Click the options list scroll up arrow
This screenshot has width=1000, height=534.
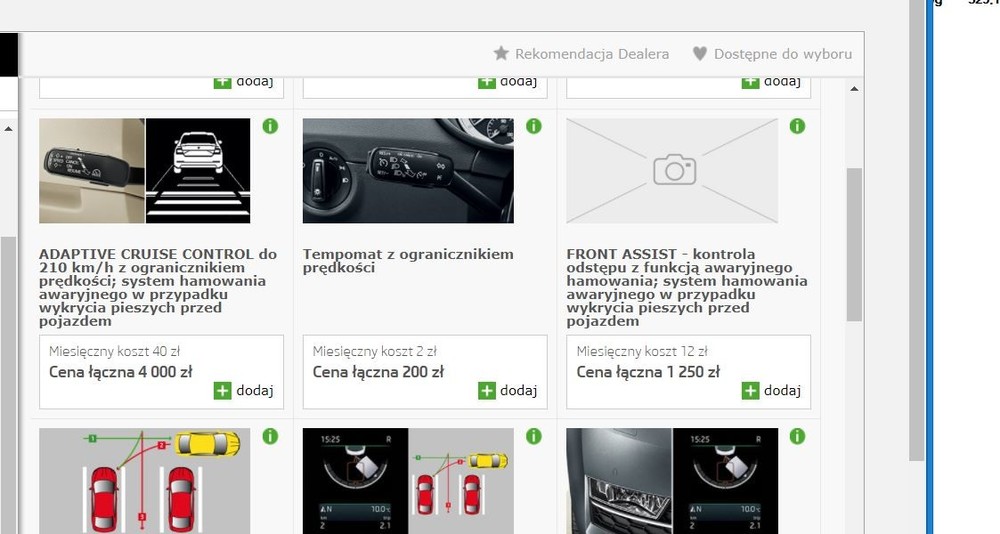[x=854, y=89]
